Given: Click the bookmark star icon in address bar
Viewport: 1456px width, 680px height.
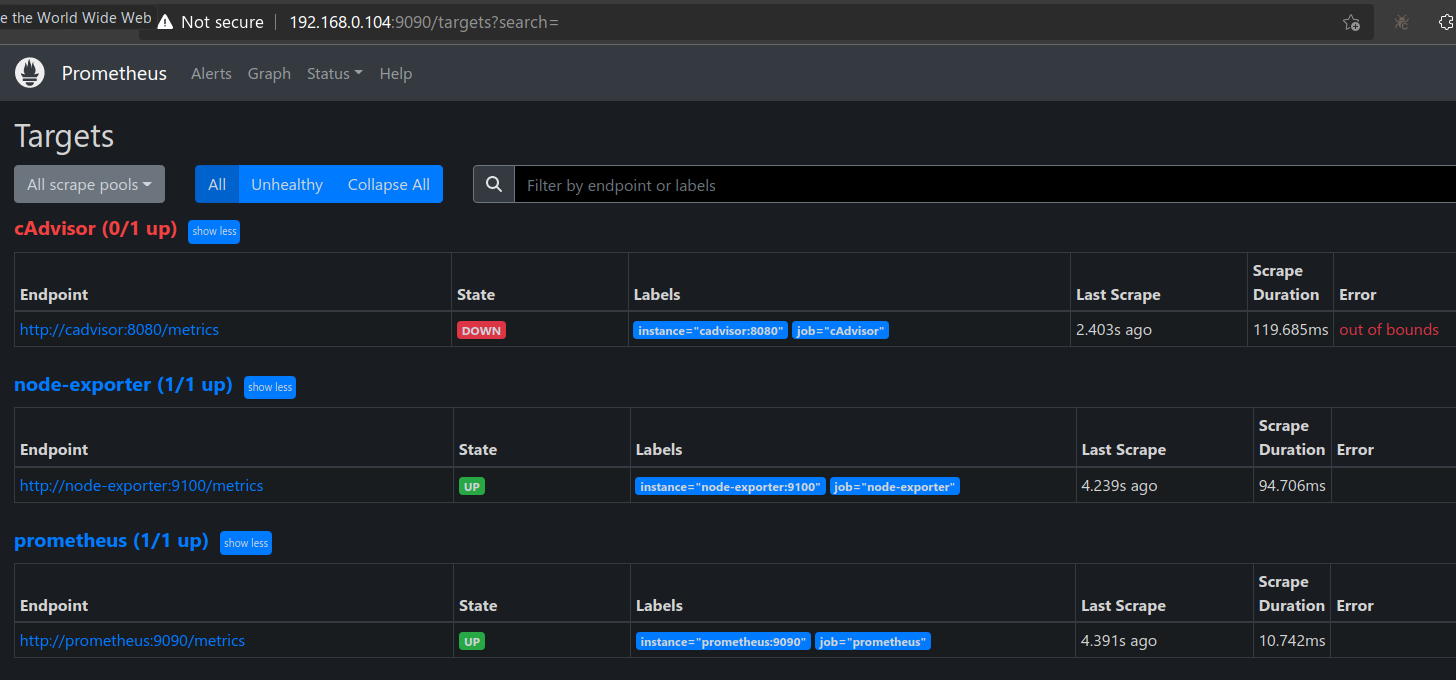Looking at the screenshot, I should point(1351,22).
